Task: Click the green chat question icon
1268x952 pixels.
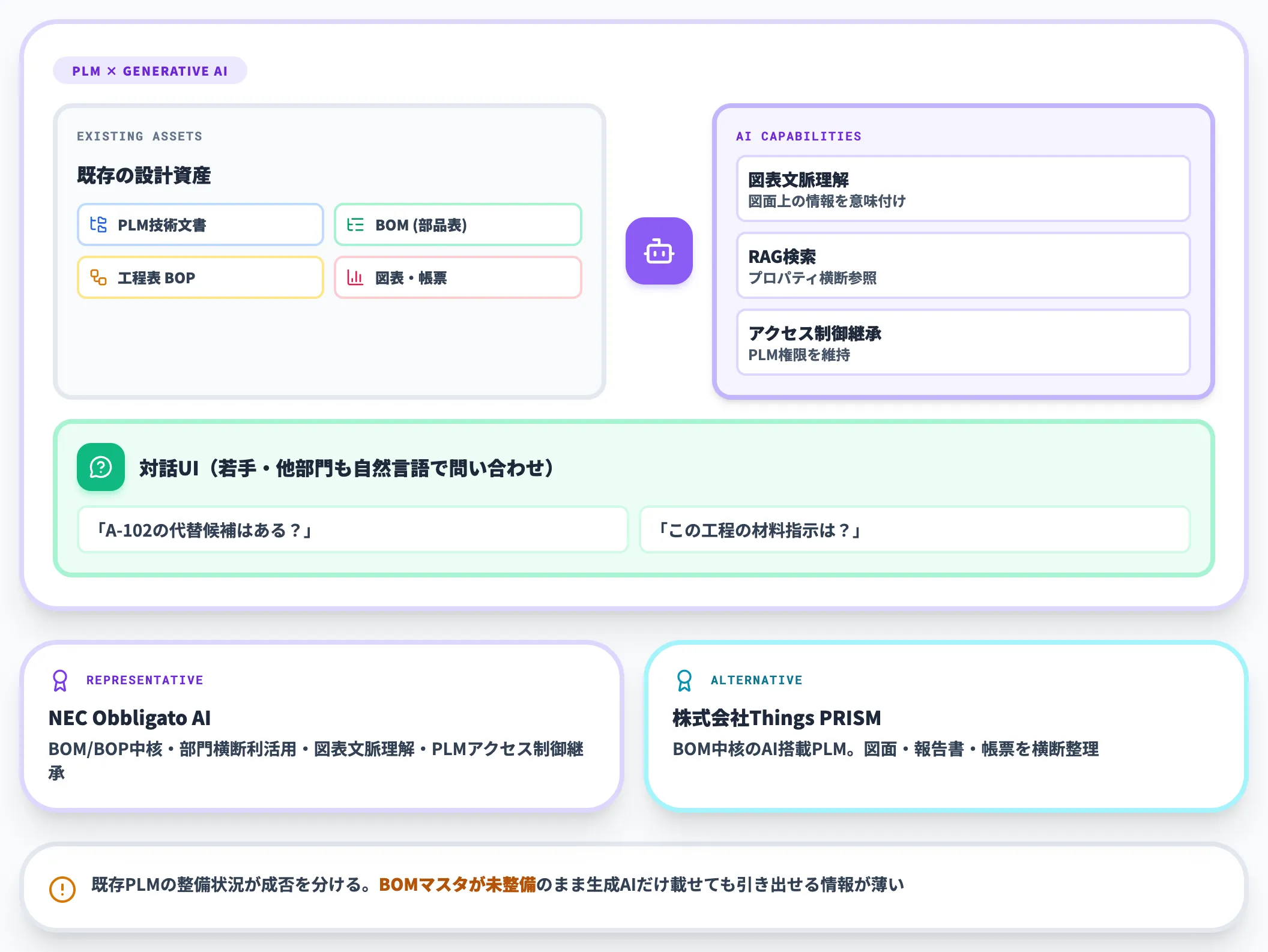Action: pyautogui.click(x=101, y=467)
